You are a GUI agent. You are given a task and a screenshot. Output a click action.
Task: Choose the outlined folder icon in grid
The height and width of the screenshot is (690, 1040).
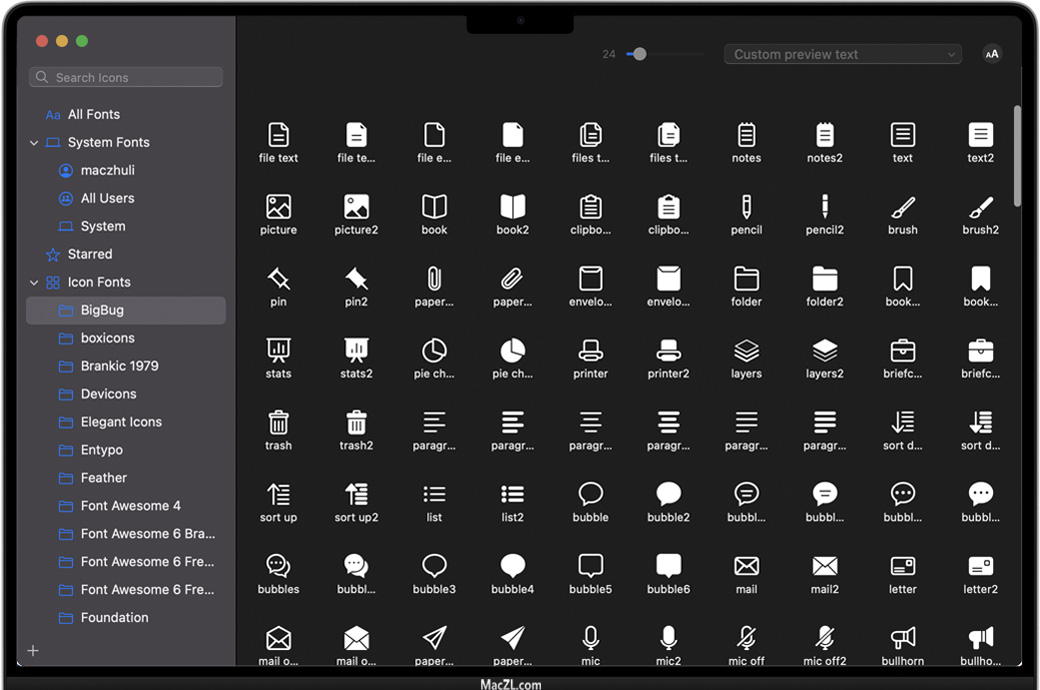click(746, 278)
